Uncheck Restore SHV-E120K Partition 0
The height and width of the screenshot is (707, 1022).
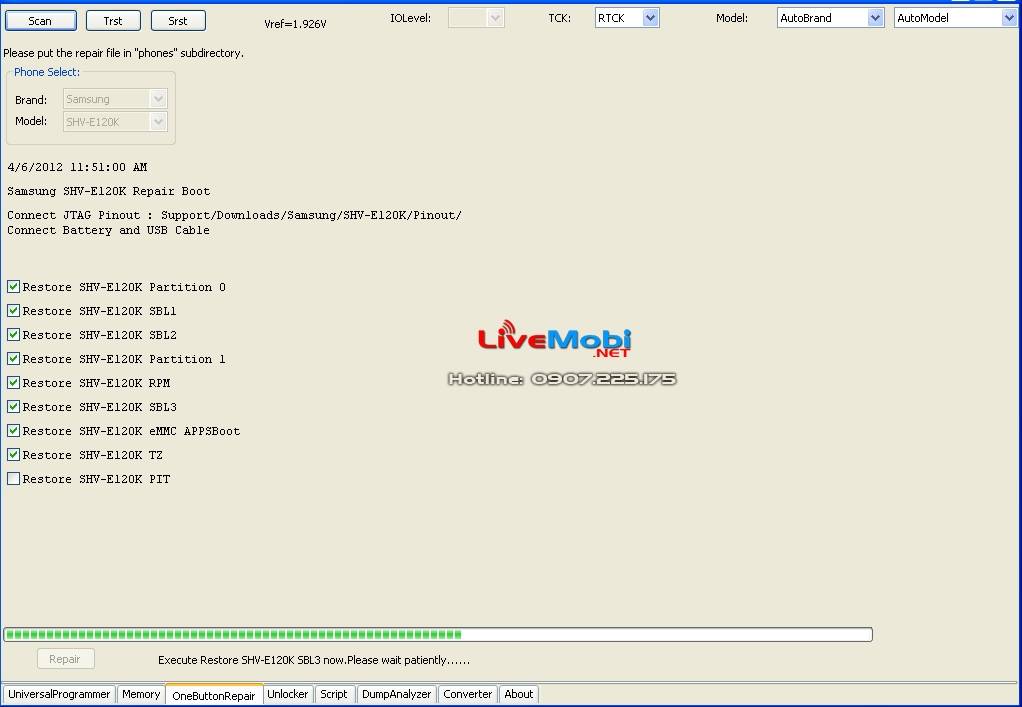pos(14,287)
